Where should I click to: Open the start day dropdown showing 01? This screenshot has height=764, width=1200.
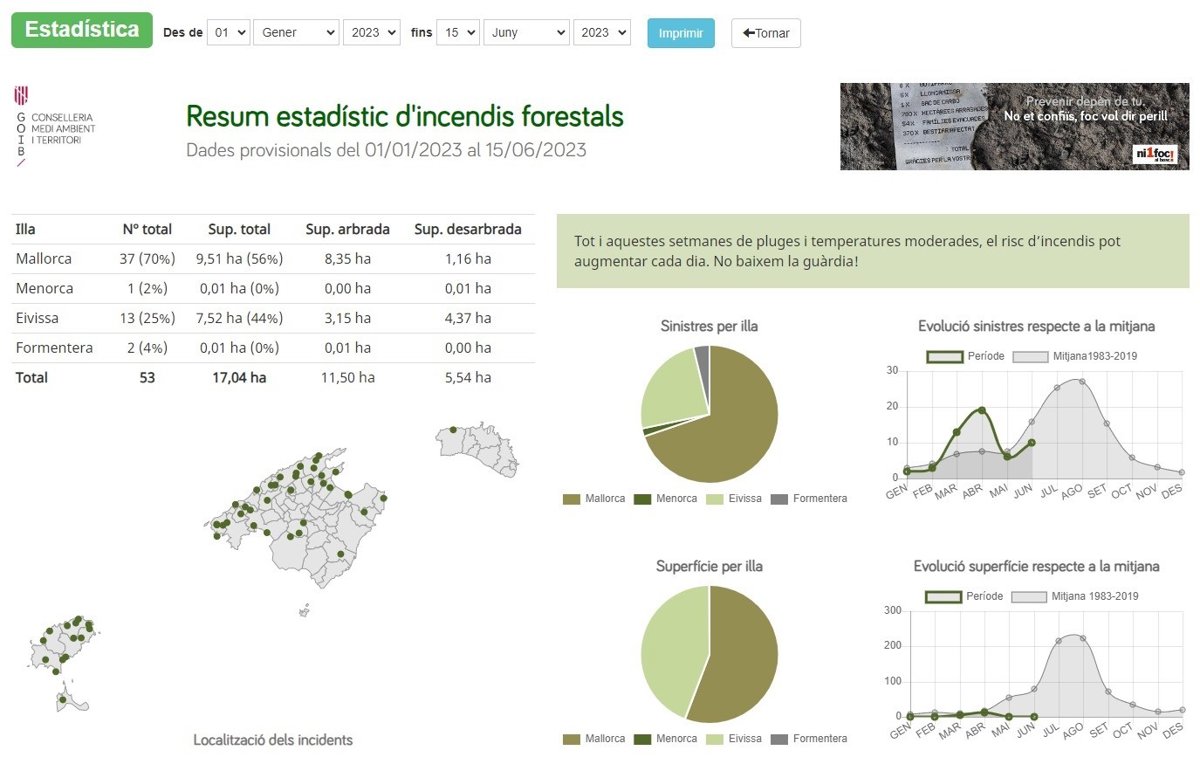[228, 32]
